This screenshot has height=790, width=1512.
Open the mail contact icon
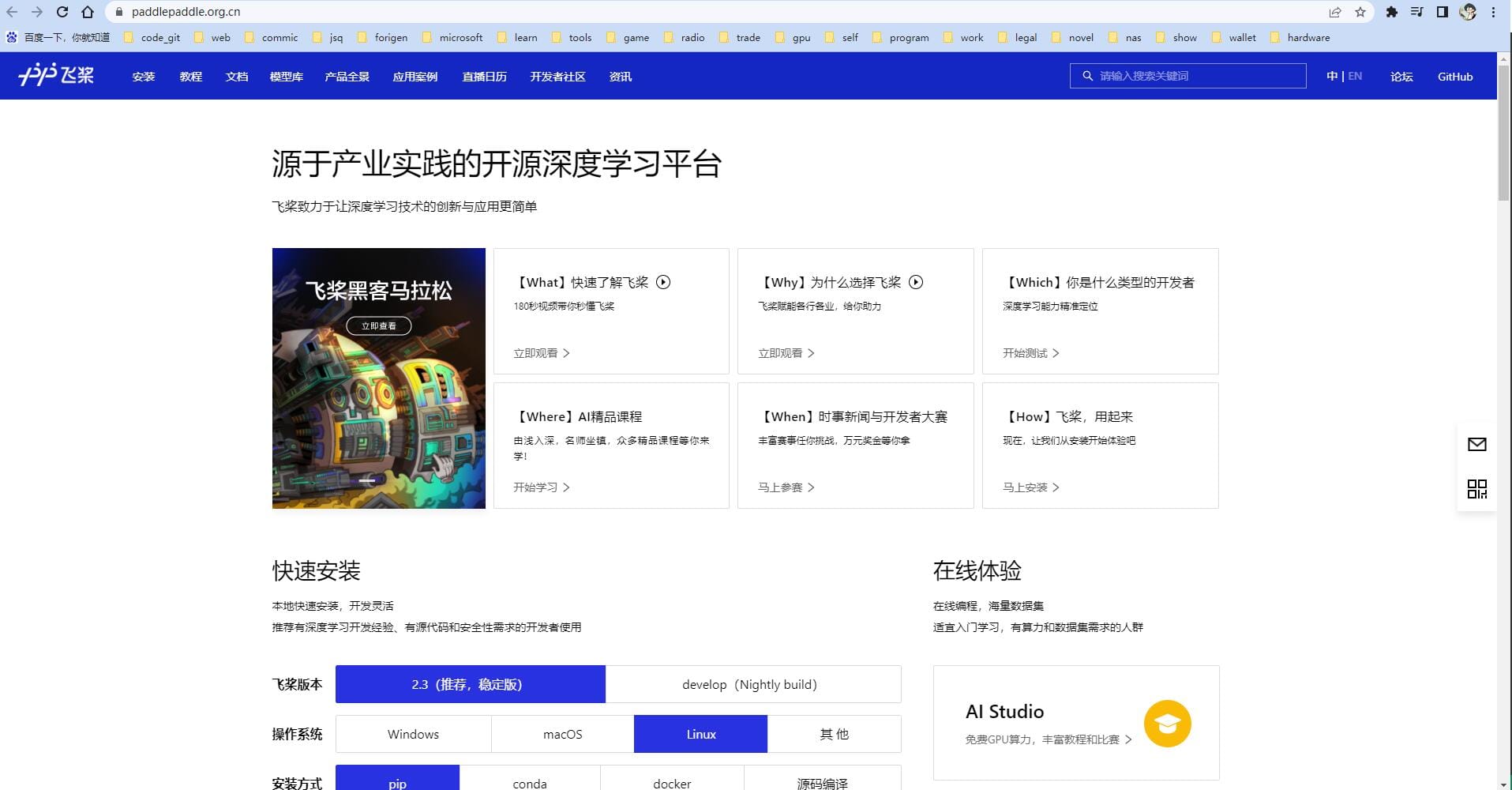click(x=1476, y=444)
